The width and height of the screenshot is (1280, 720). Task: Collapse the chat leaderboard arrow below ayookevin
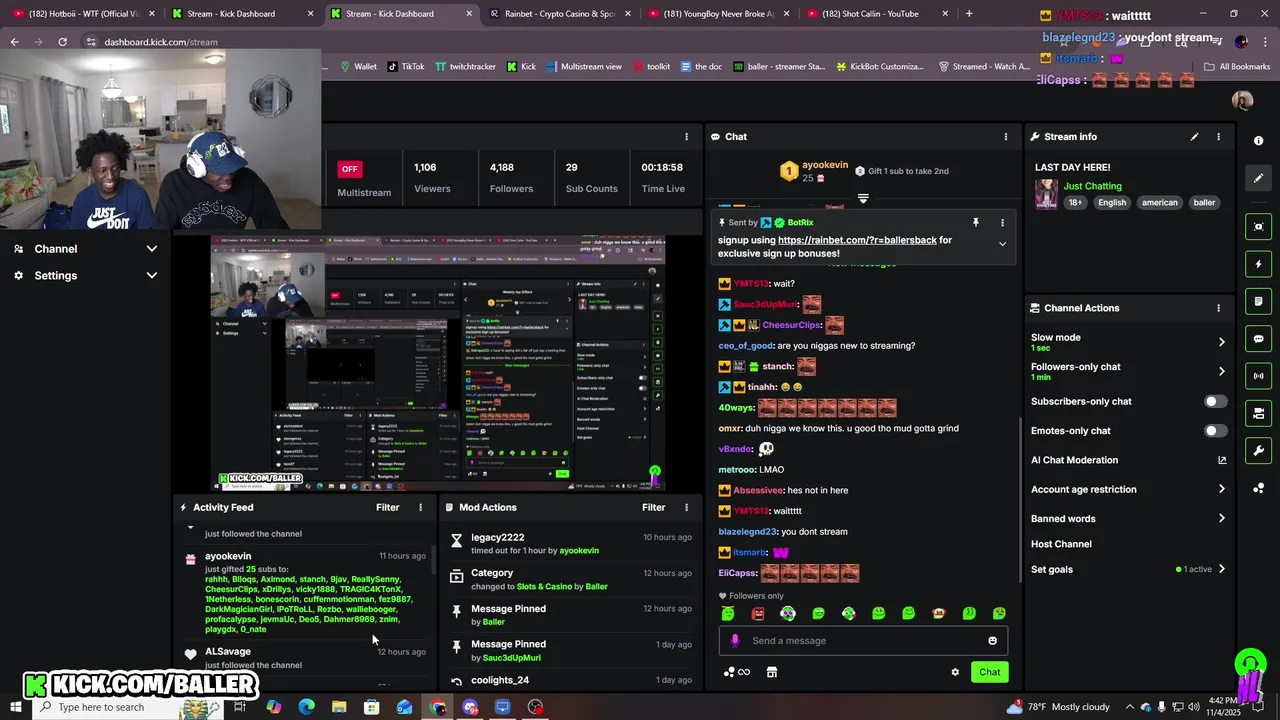point(863,198)
